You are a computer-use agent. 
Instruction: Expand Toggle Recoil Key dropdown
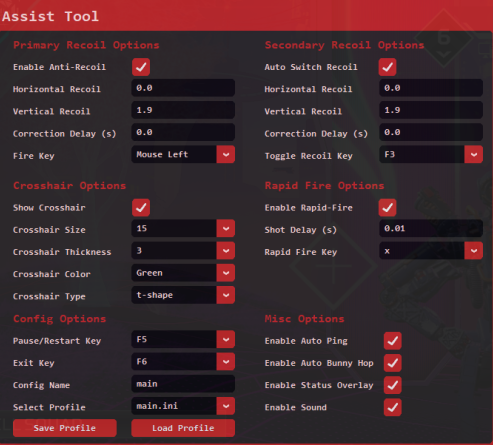pyautogui.click(x=431, y=154)
